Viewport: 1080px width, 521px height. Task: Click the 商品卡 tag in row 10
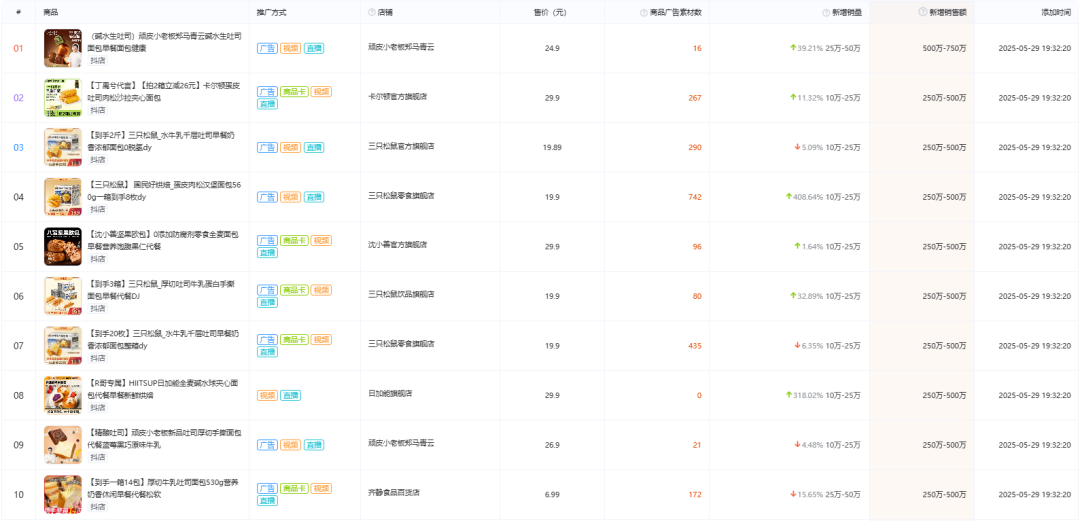tap(294, 489)
